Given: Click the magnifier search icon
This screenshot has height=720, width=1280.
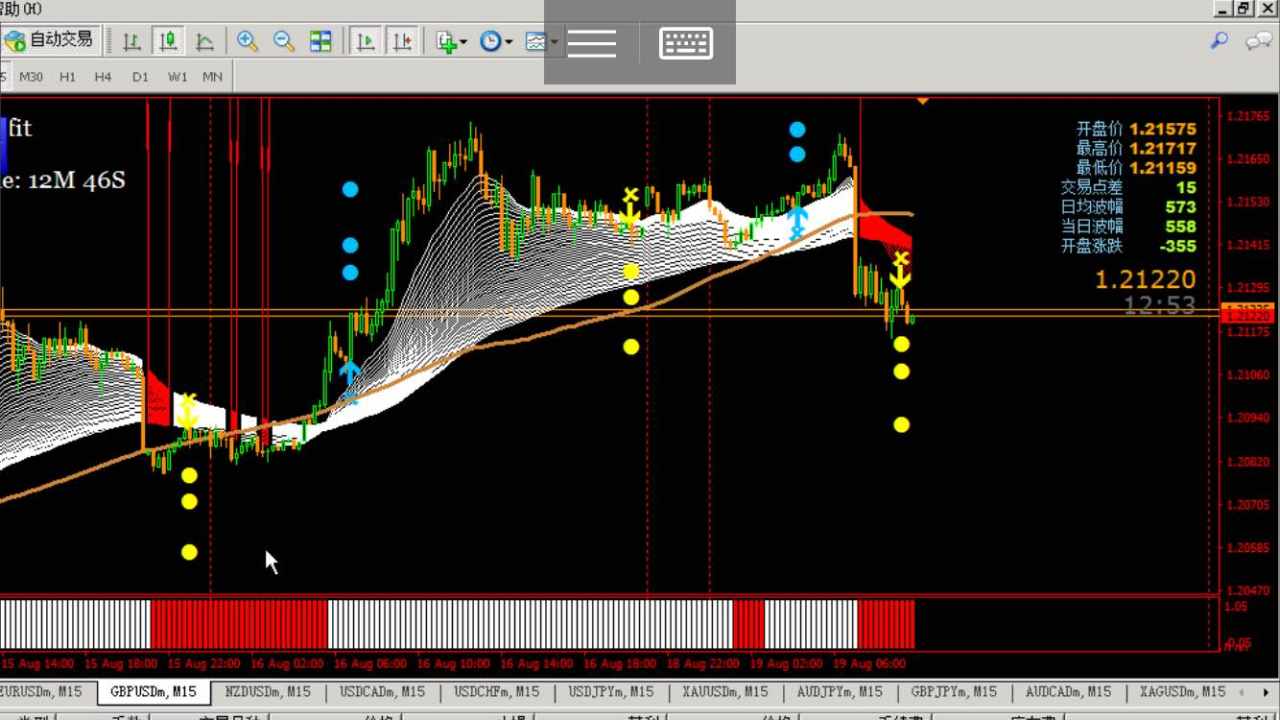Looking at the screenshot, I should click(x=1219, y=41).
